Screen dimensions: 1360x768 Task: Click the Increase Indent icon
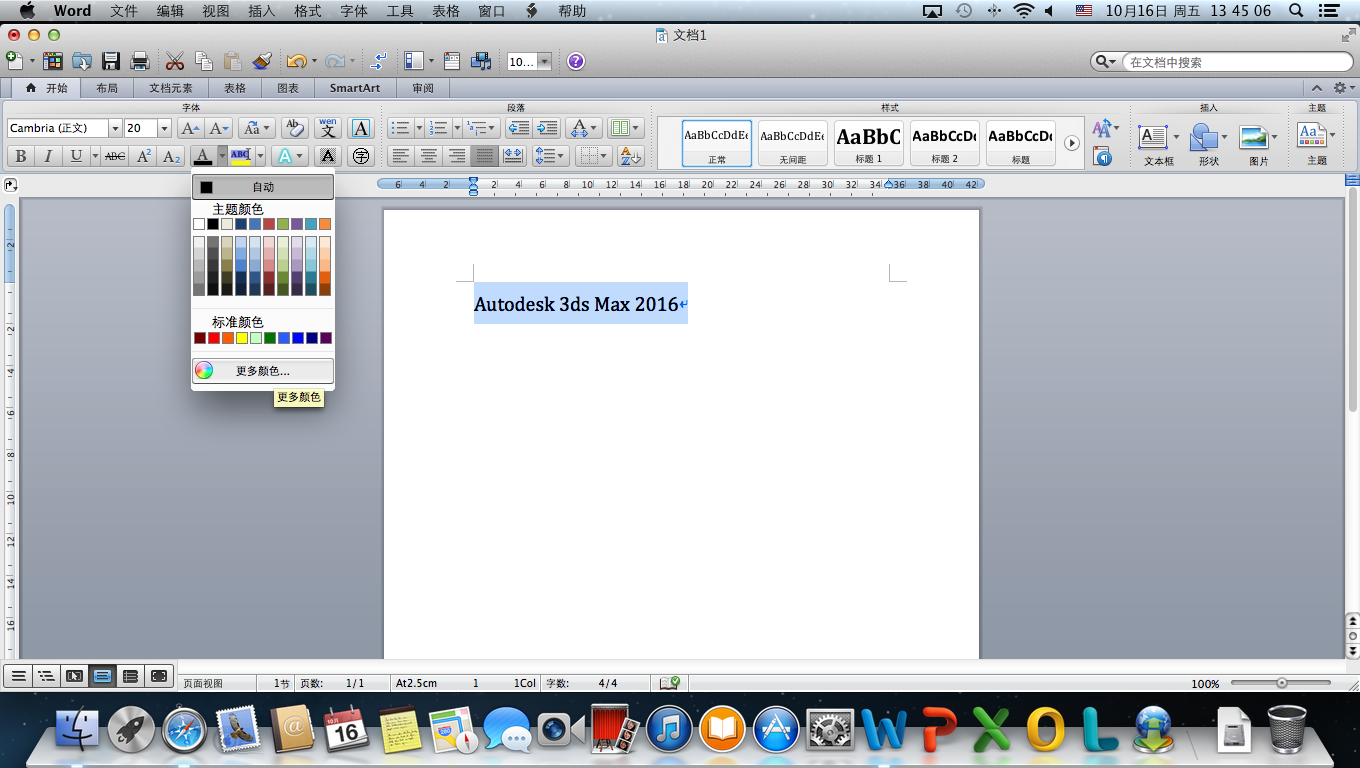coord(546,128)
